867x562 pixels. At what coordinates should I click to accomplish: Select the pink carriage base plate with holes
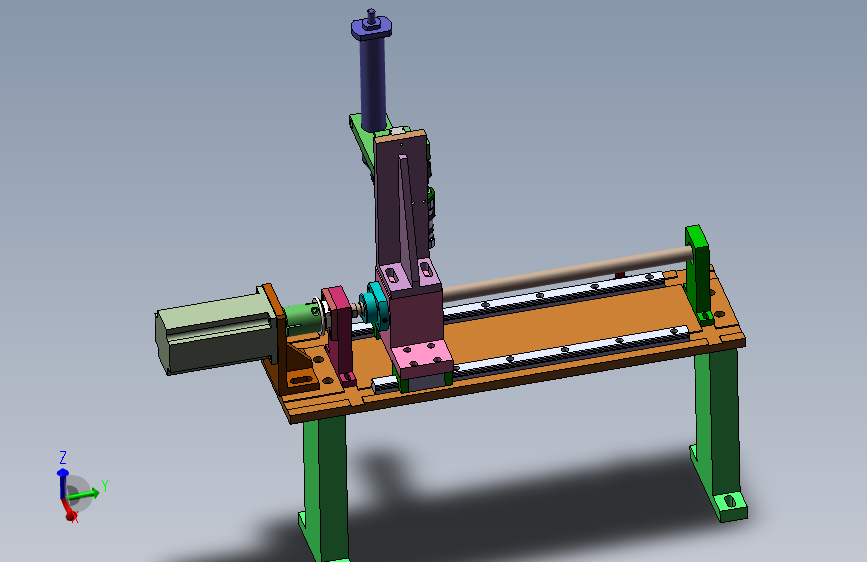tap(422, 356)
